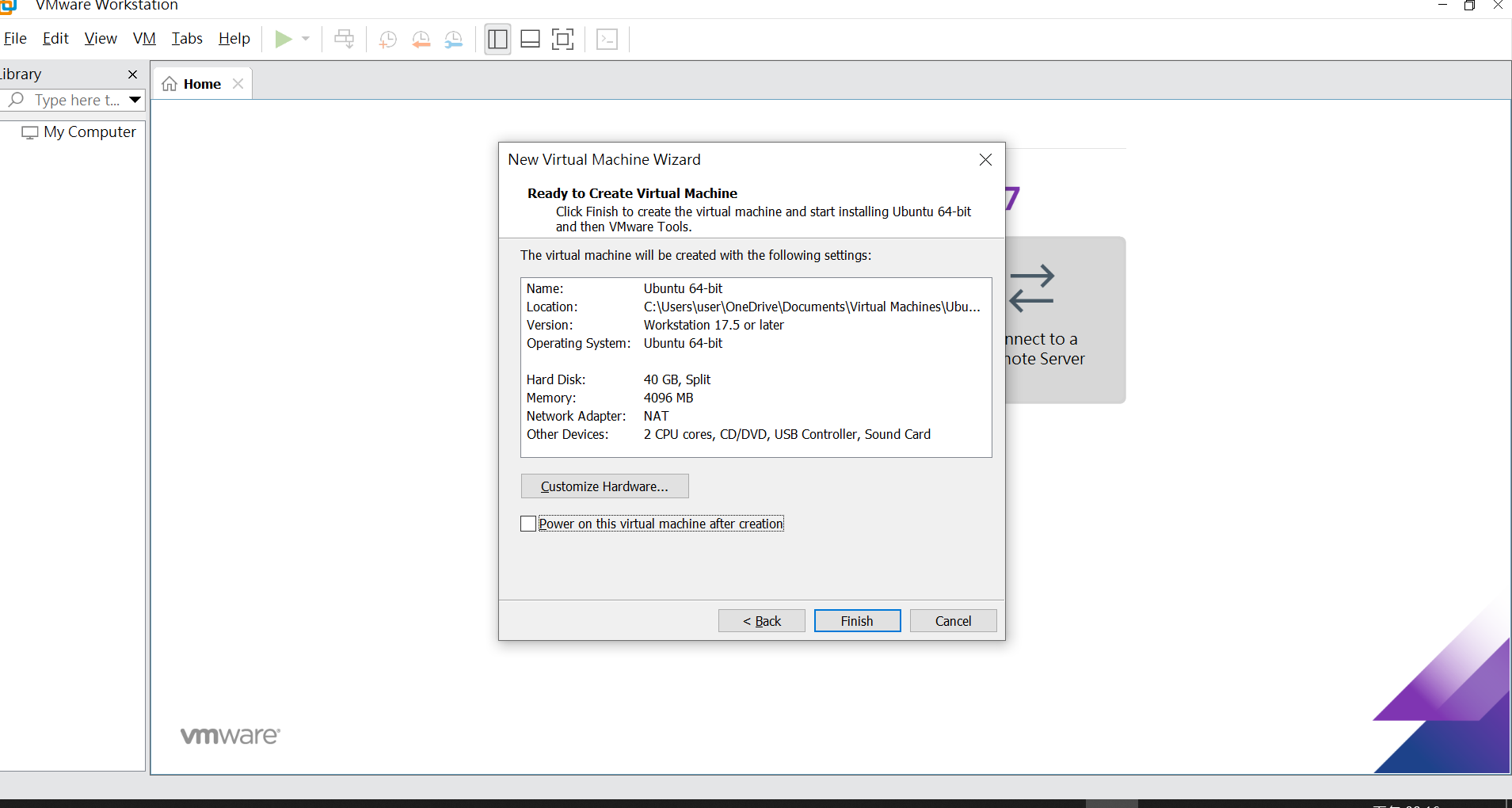Expand the Library search filter dropdown
The height and width of the screenshot is (808, 1512).
(x=135, y=100)
